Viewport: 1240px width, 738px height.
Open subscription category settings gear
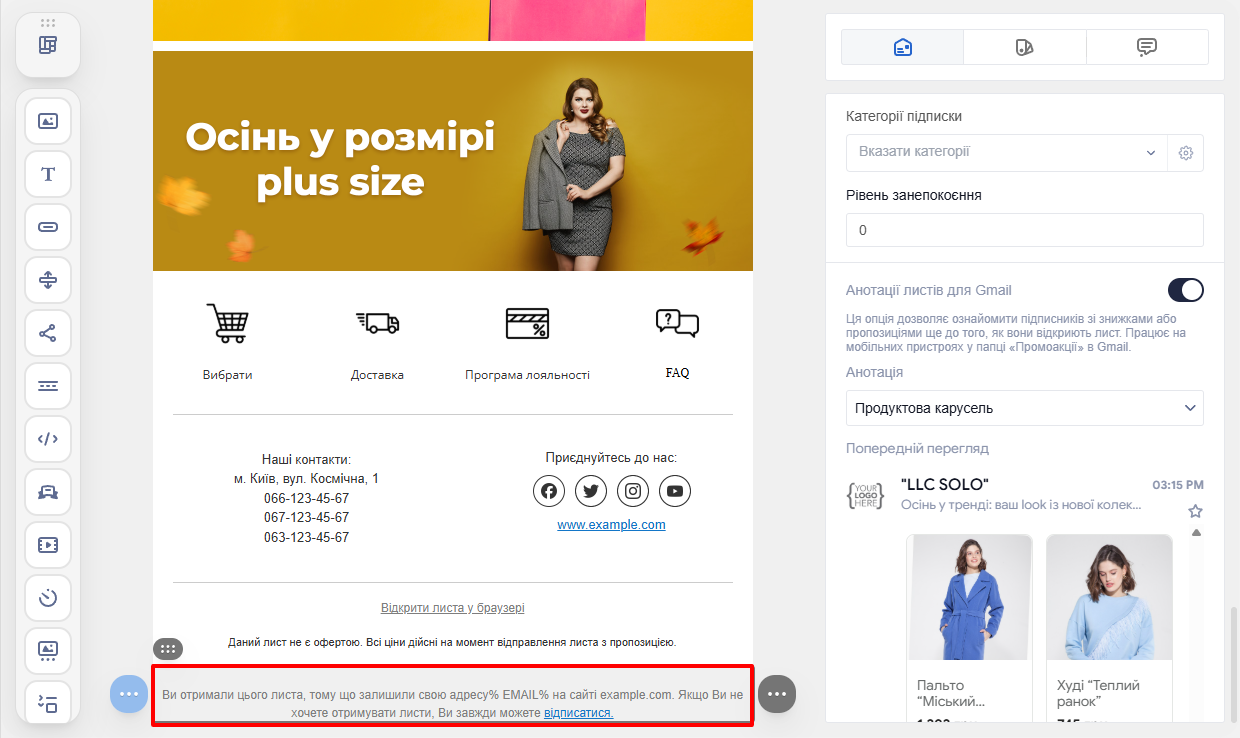click(x=1186, y=153)
